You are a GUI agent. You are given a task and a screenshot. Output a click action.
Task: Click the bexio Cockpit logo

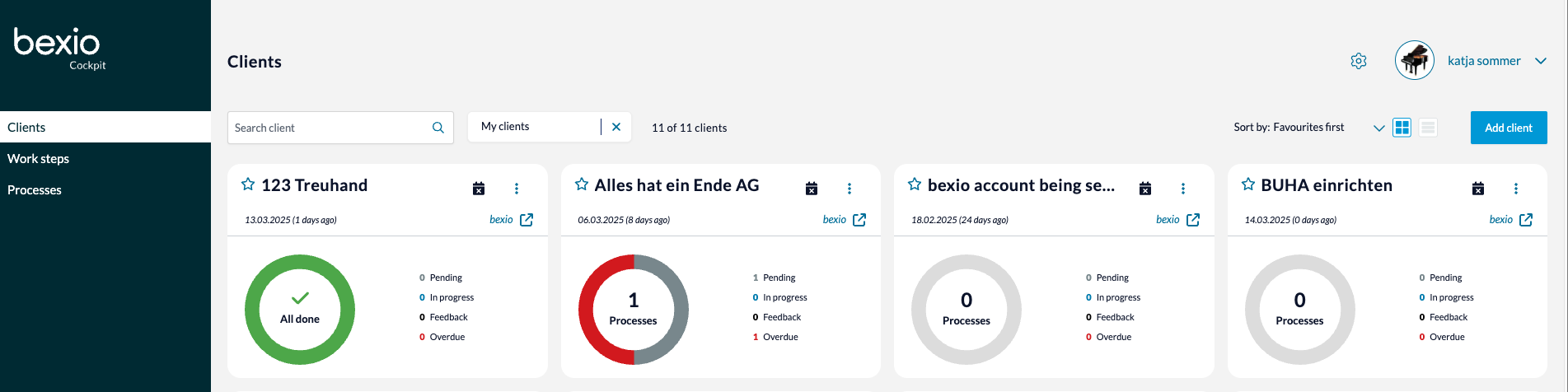[59, 48]
